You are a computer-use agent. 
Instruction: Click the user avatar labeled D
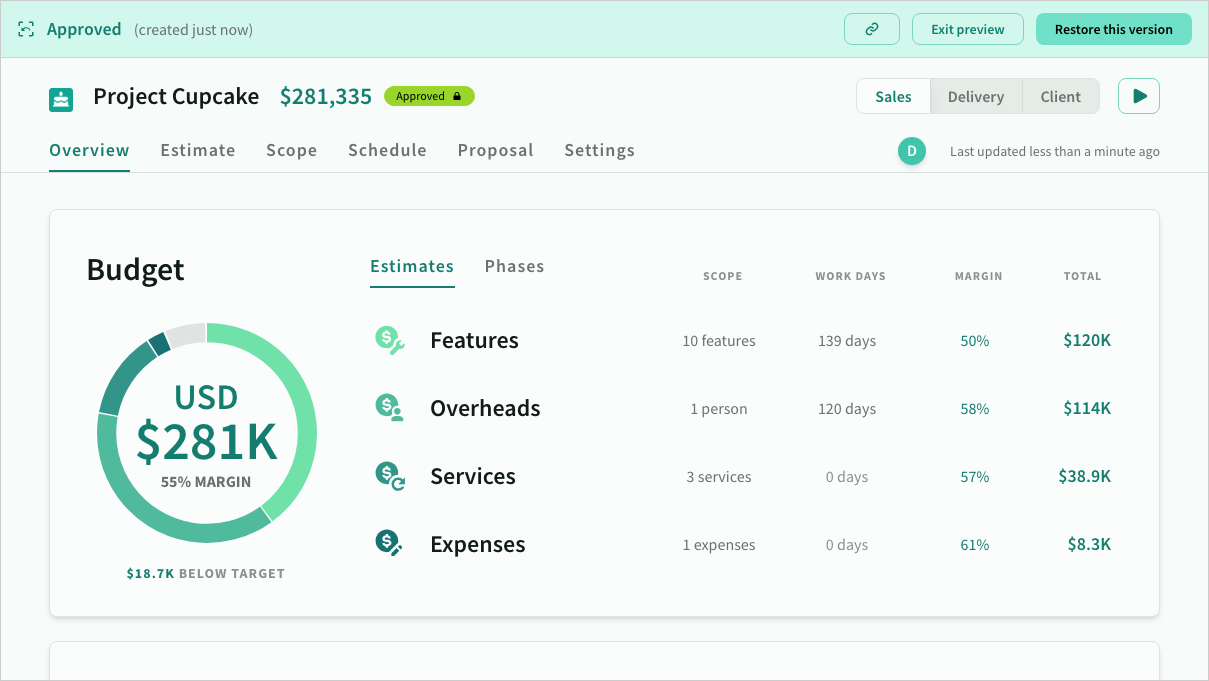click(x=911, y=151)
